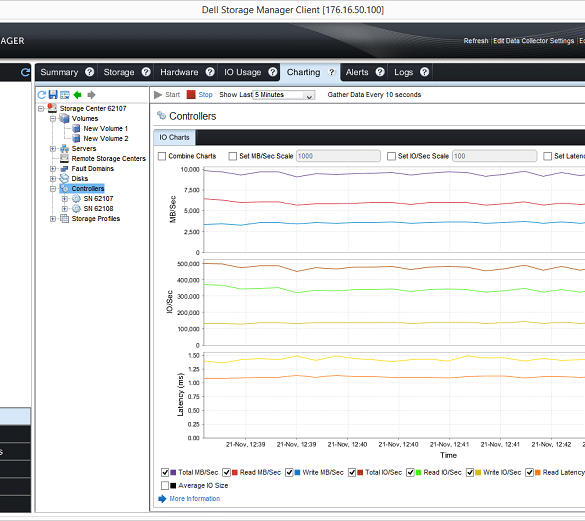Viewport: 585px width, 521px height.
Task: Click the Disks icon in tree
Action: pos(65,178)
